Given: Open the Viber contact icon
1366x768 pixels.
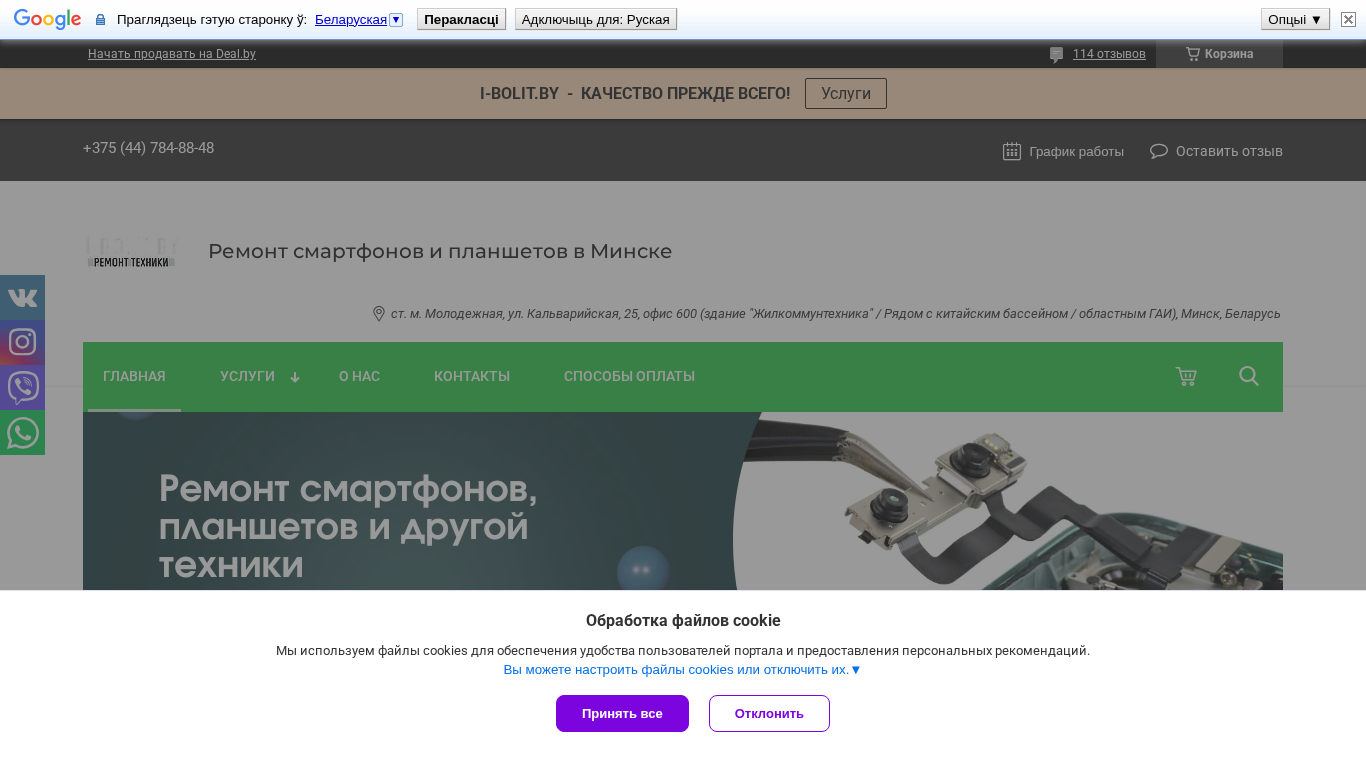Looking at the screenshot, I should [22, 388].
